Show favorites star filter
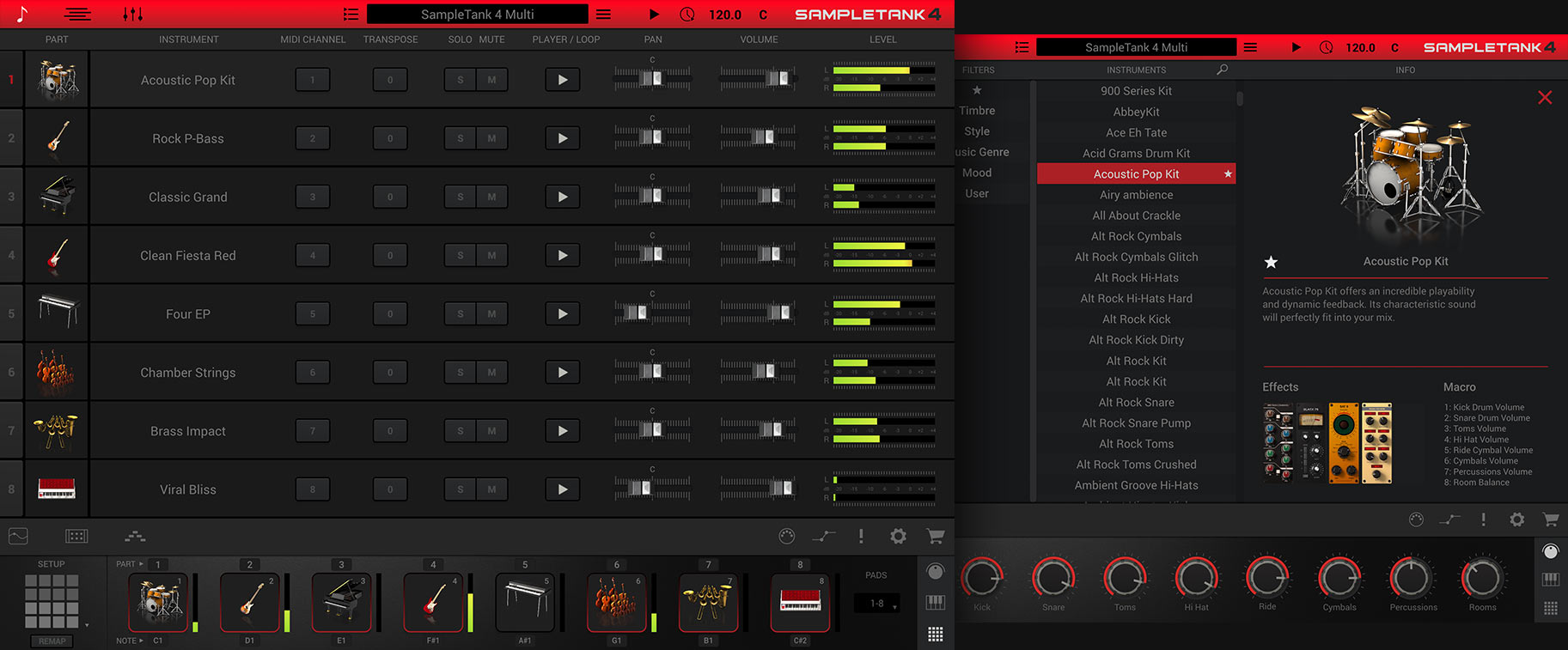This screenshot has width=1568, height=650. click(977, 90)
